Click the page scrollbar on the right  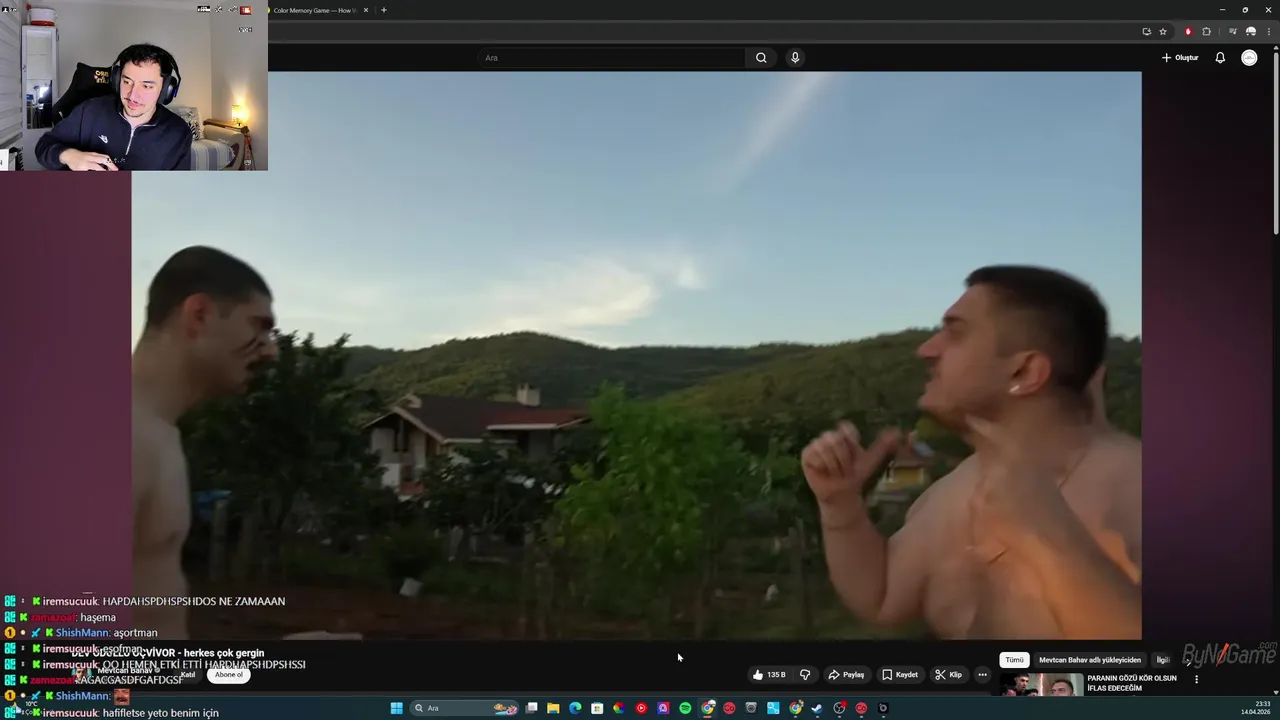1276,145
